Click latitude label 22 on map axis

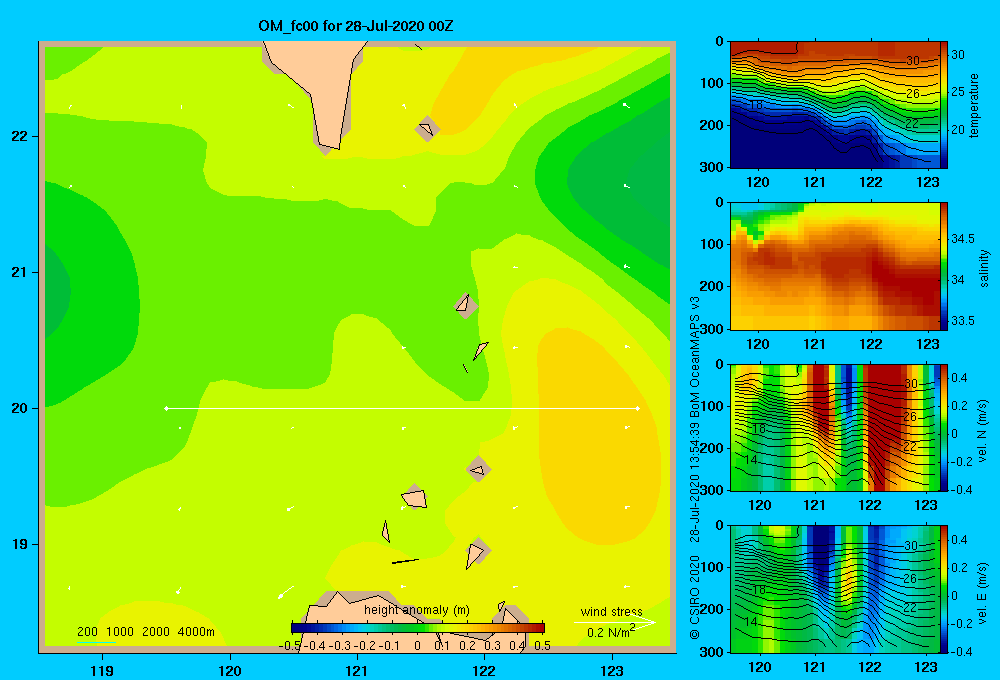(19, 137)
